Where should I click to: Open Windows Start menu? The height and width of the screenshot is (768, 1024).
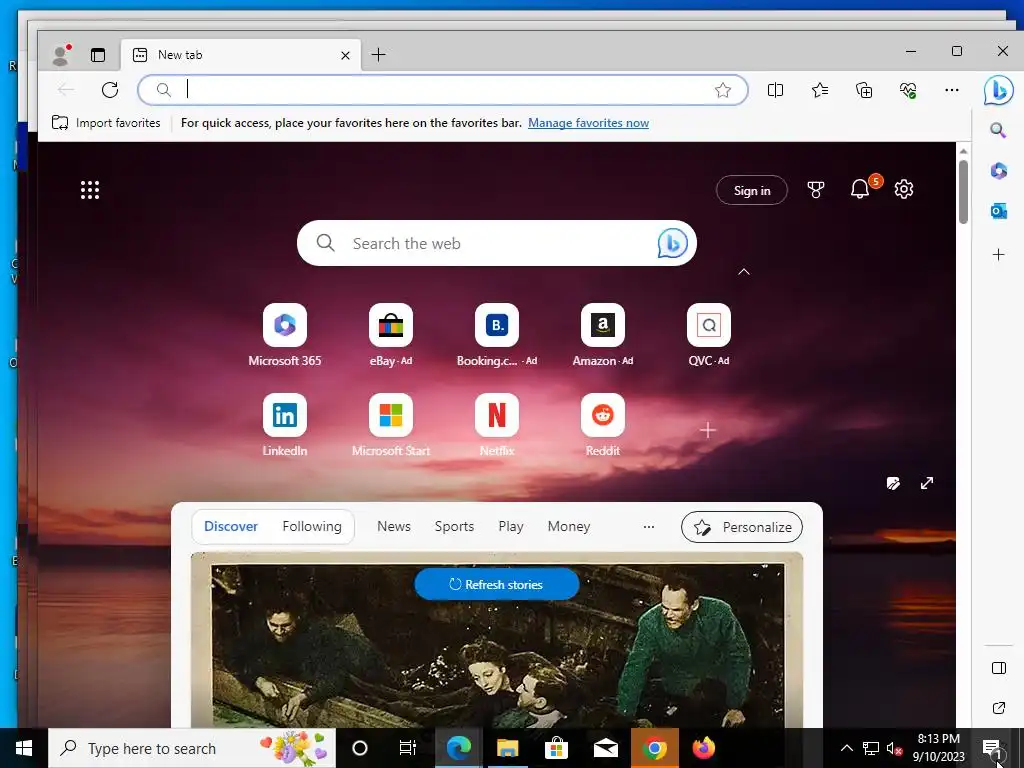[24, 748]
